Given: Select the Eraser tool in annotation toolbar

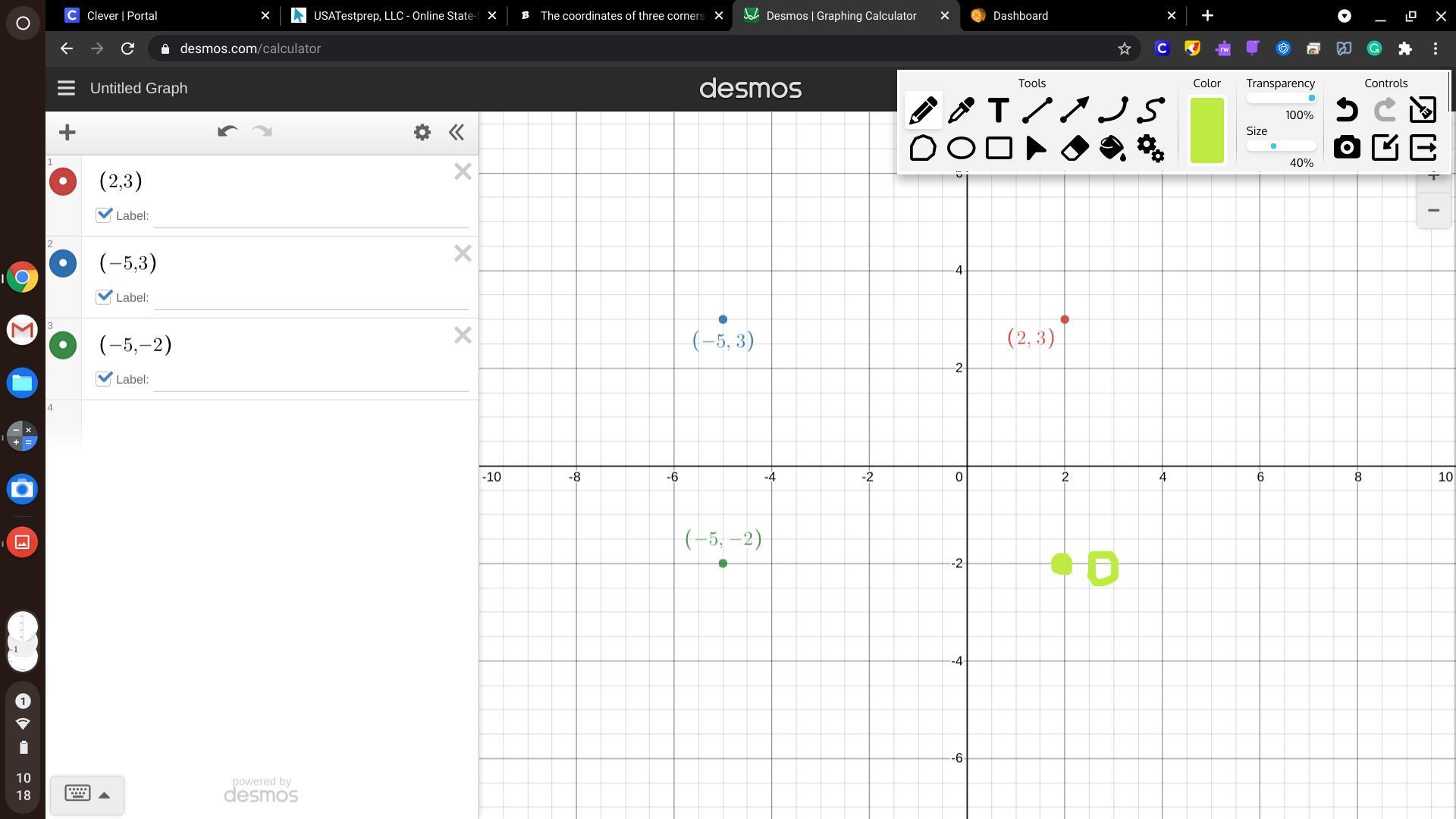Looking at the screenshot, I should (1074, 148).
